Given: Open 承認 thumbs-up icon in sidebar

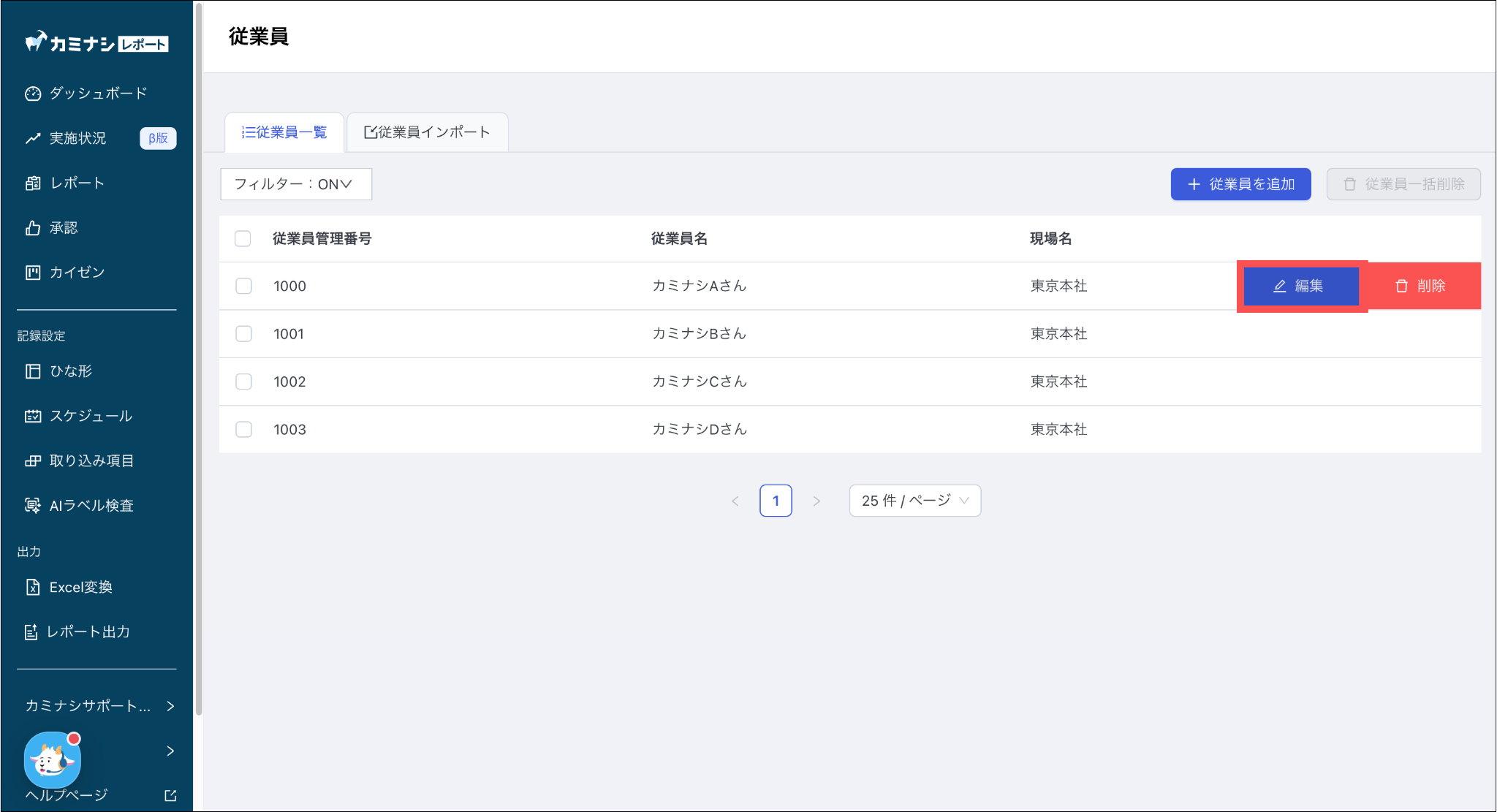Looking at the screenshot, I should coord(33,228).
